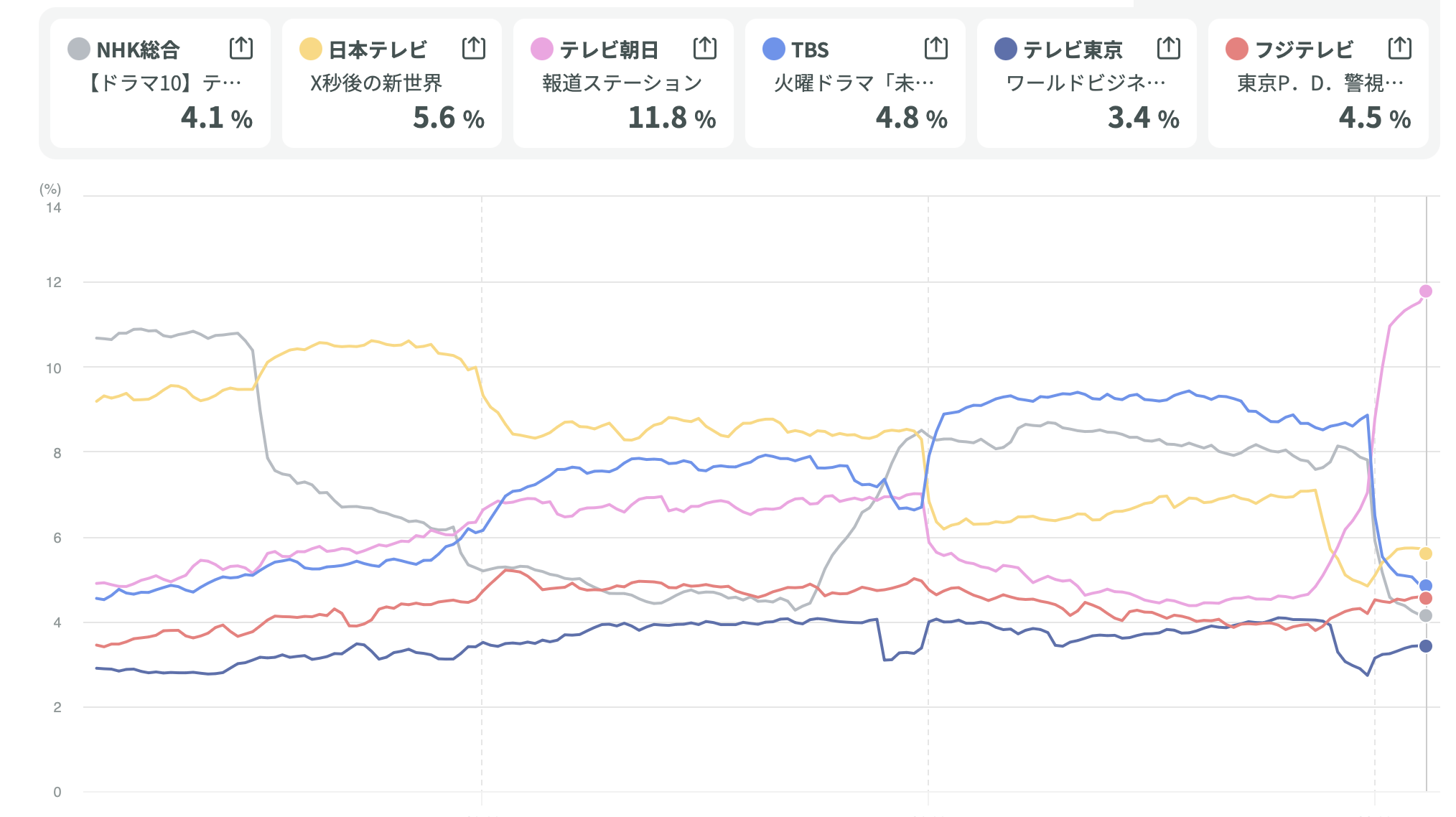Click the pink endpoint marker on the chart
This screenshot has height=817, width=1456.
(1425, 291)
